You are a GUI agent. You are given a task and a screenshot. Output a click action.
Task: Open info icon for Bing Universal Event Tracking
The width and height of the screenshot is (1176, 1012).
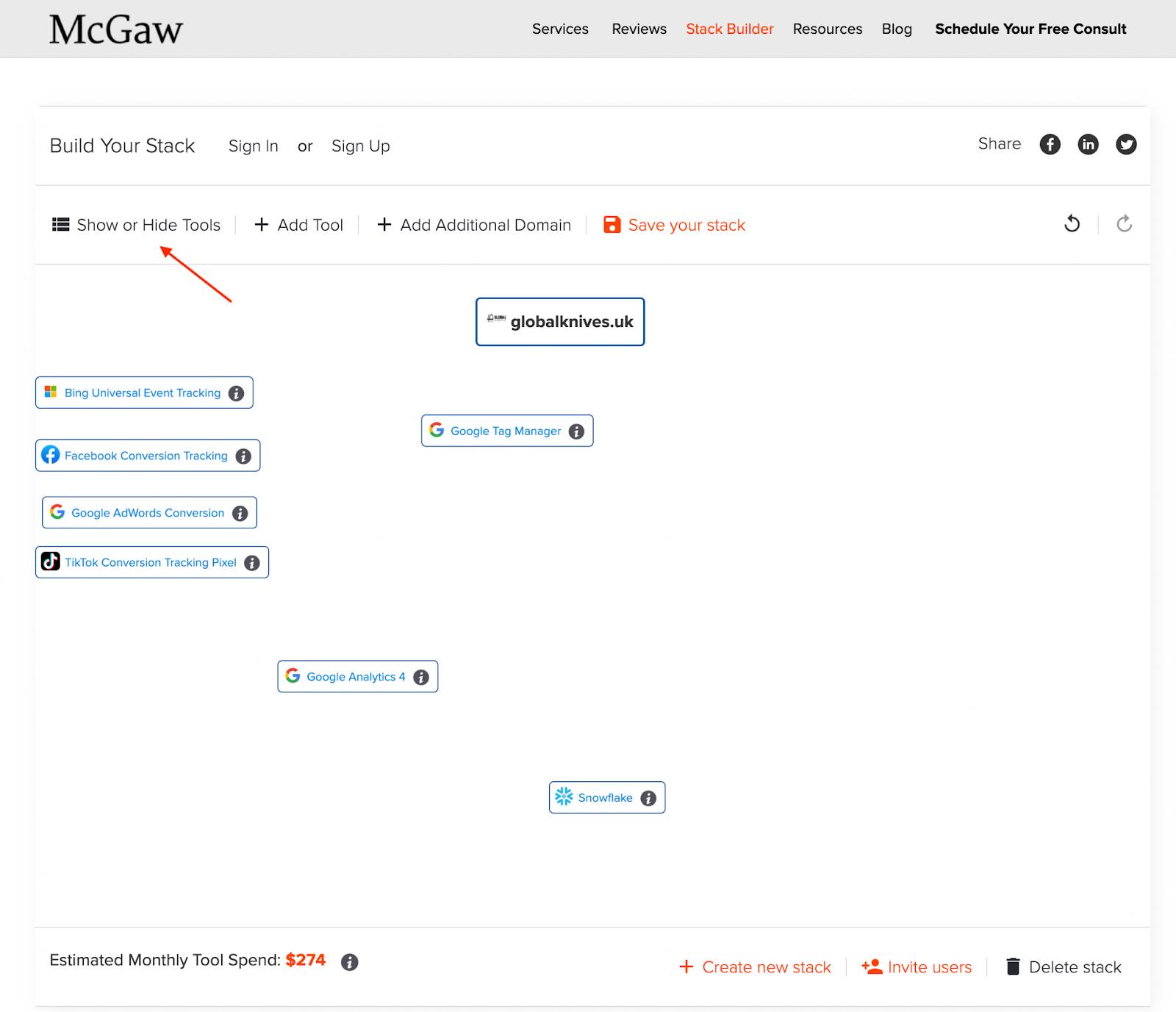pos(236,393)
